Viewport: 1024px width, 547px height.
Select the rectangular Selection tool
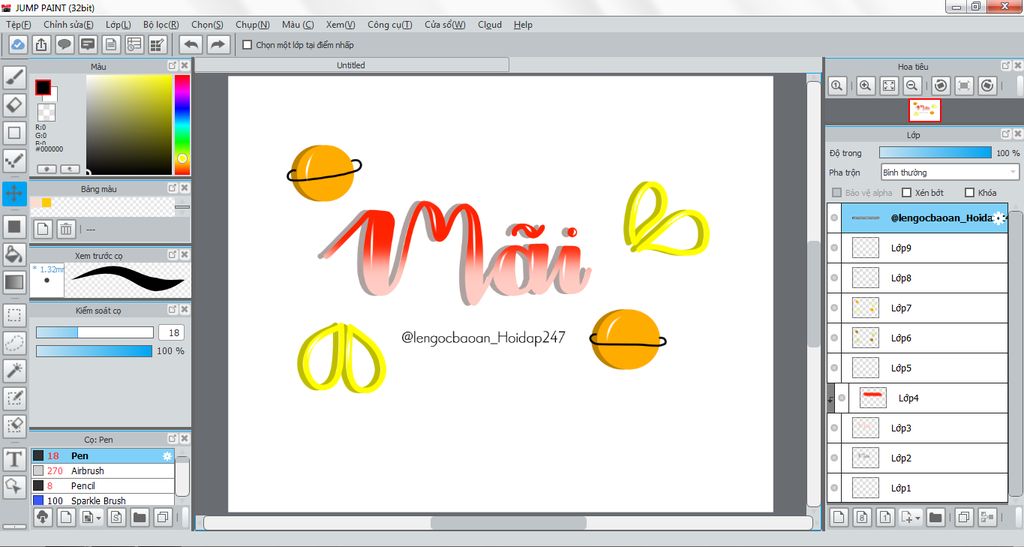click(14, 315)
